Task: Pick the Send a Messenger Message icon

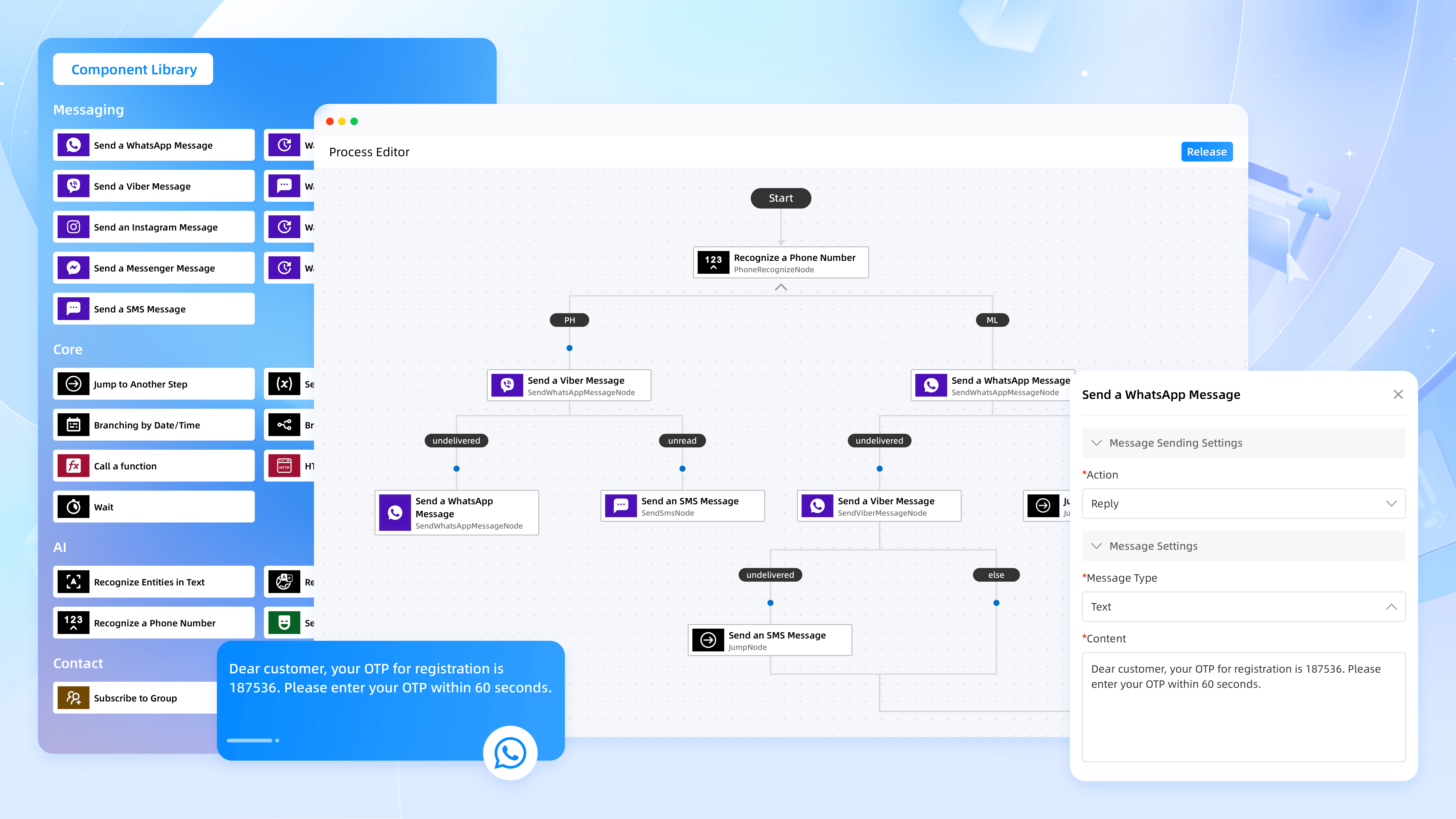Action: pos(74,268)
